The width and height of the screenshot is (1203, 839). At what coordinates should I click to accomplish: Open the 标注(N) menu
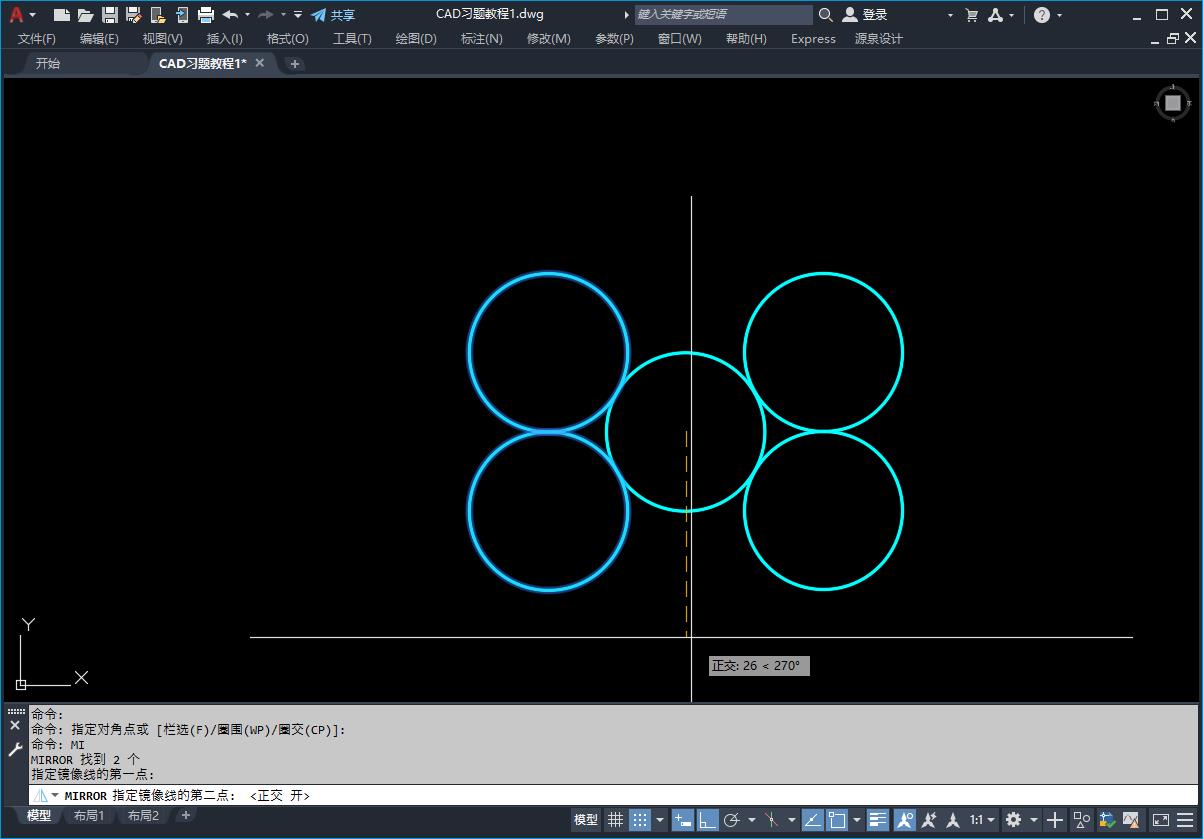[482, 39]
